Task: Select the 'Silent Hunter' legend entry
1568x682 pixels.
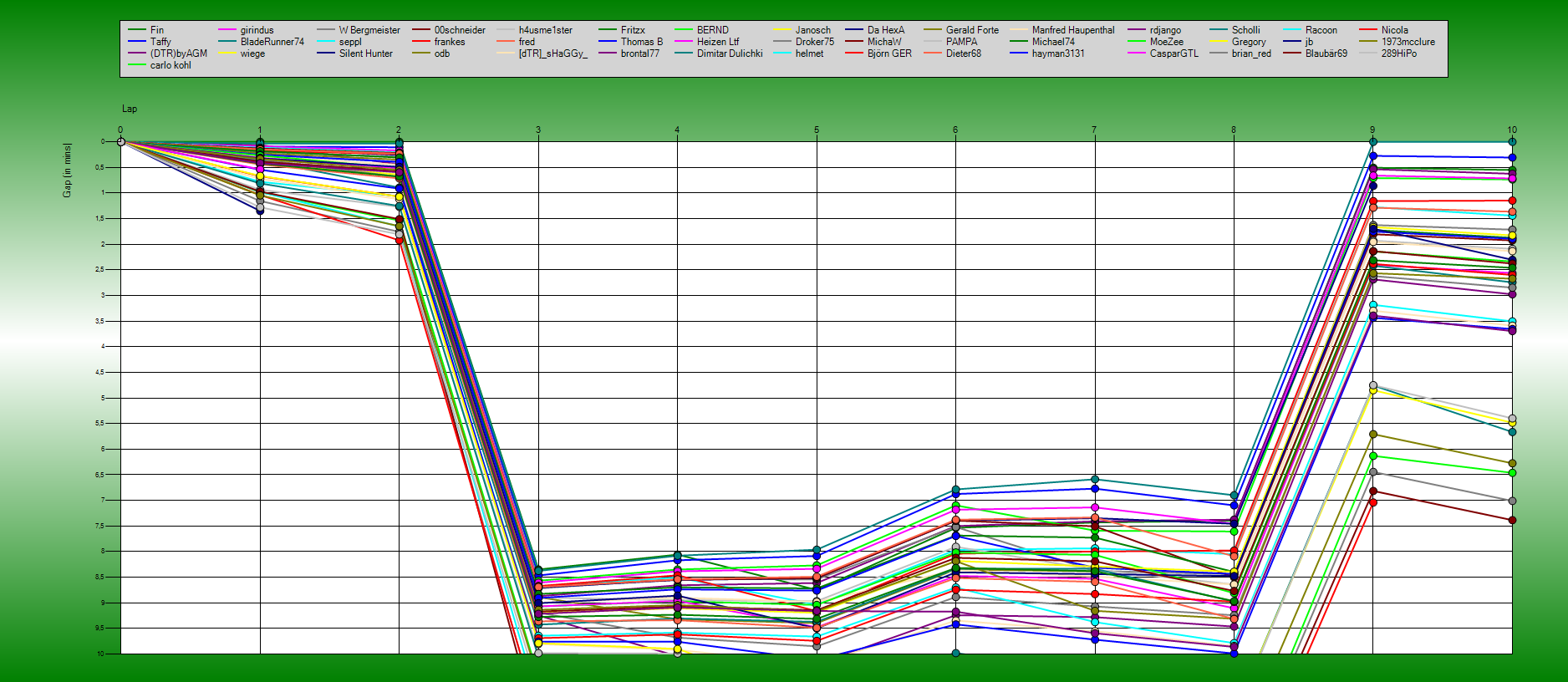Action: [x=366, y=53]
